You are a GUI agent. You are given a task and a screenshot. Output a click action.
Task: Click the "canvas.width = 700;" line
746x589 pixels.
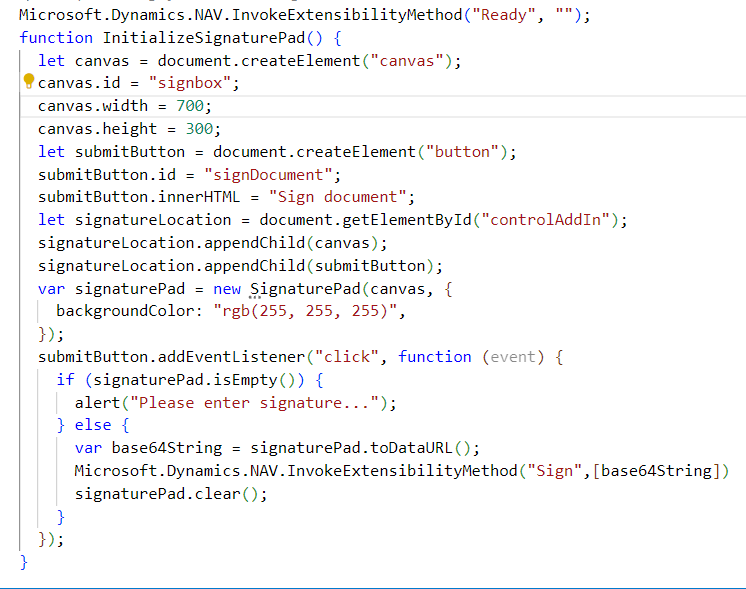tap(125, 106)
